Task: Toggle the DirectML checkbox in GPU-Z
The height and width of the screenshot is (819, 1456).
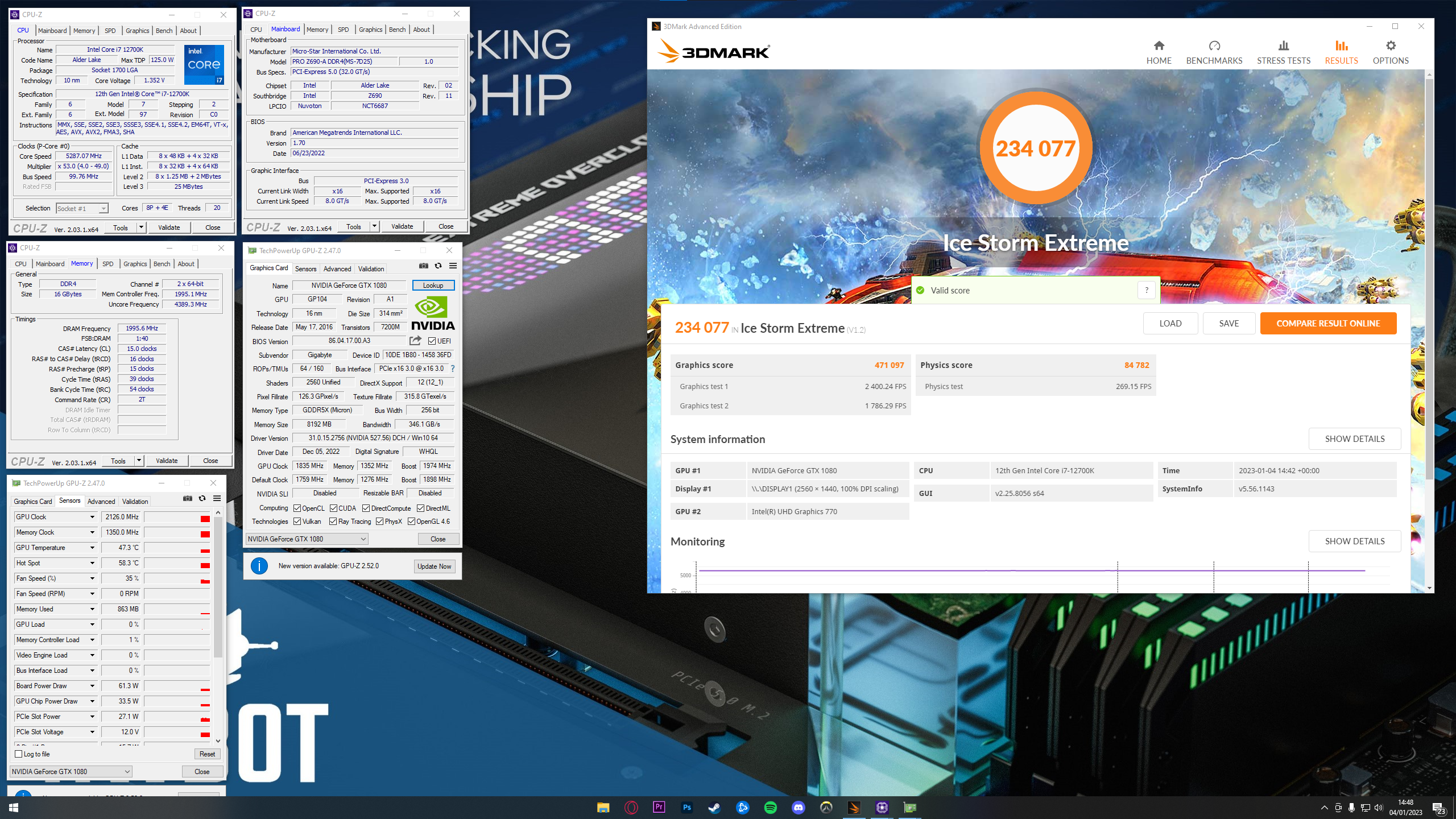Action: coord(420,508)
